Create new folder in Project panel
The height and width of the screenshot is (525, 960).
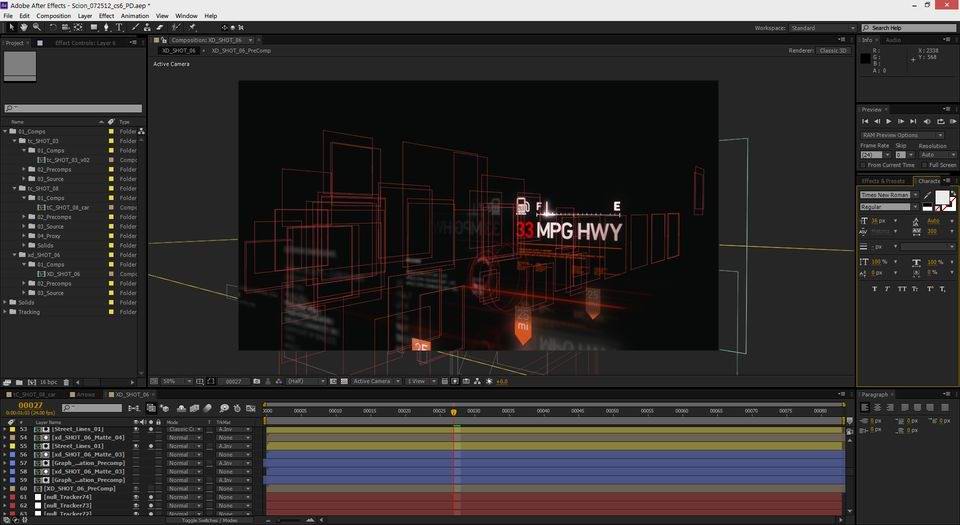tap(19, 382)
